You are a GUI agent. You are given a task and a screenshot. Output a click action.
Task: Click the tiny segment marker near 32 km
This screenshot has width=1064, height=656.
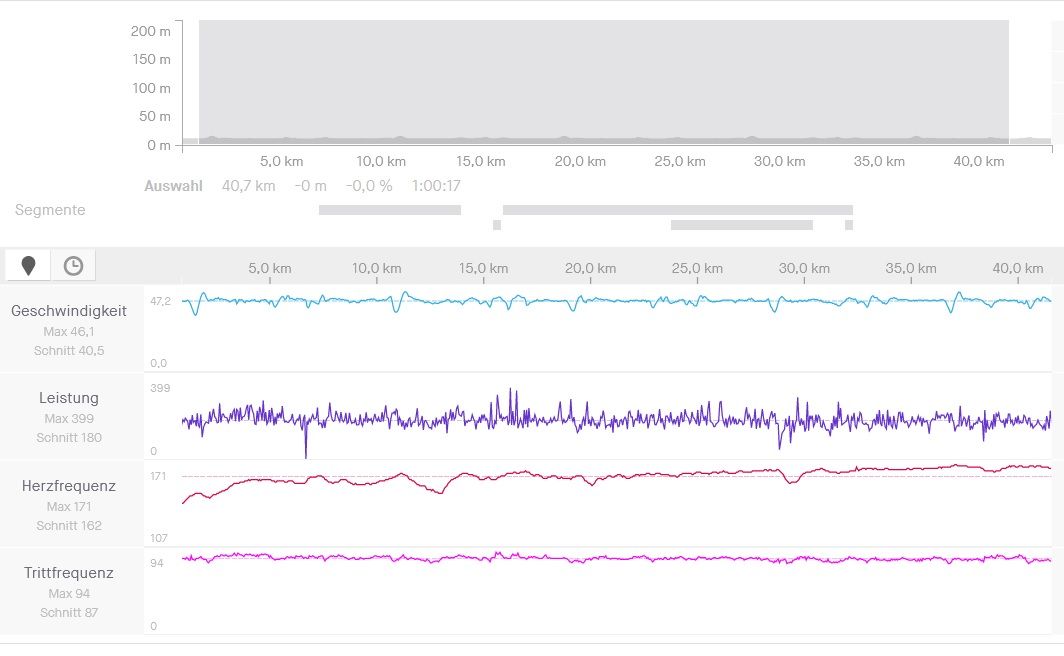pos(849,225)
